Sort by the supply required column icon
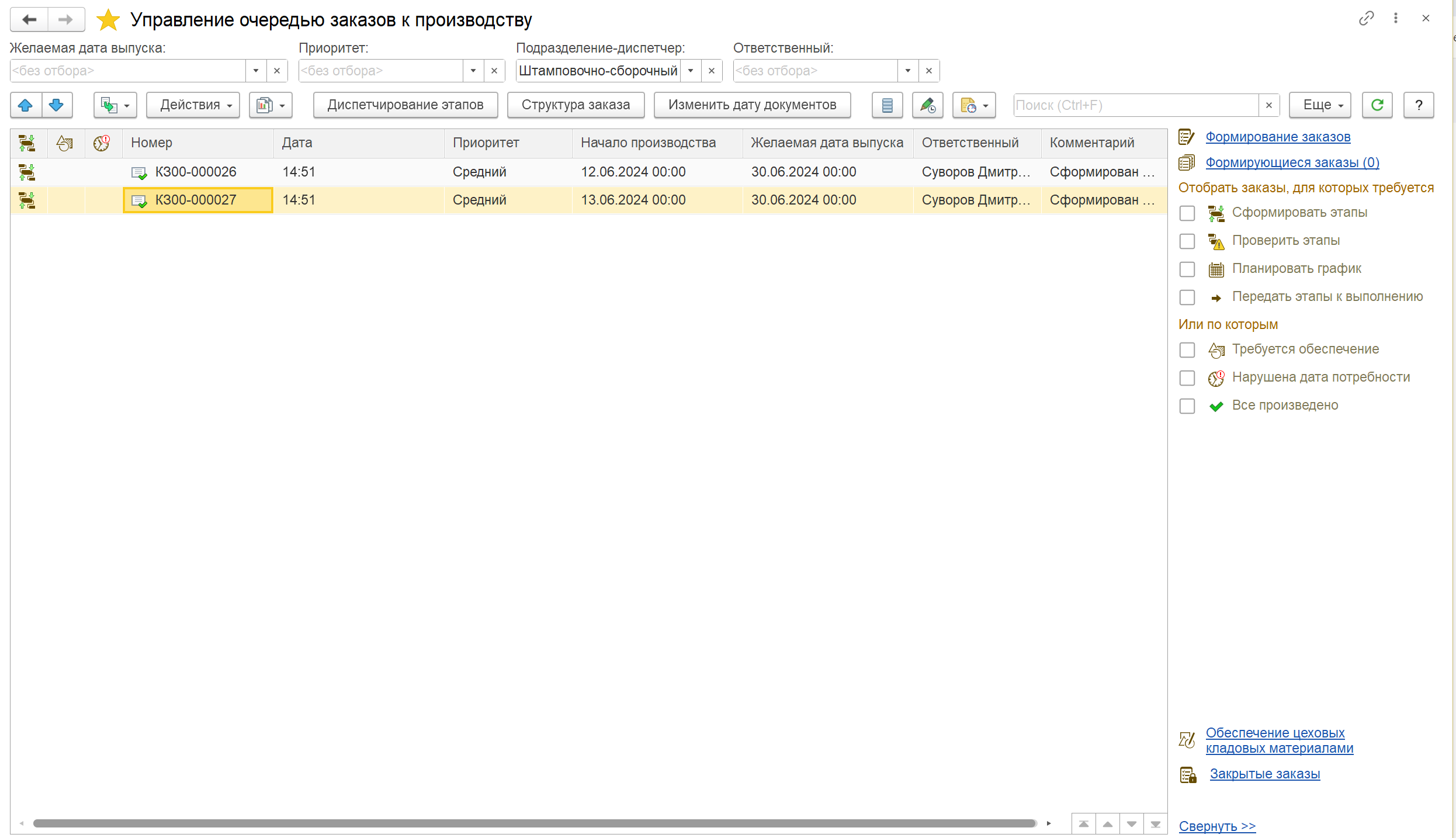Viewport: 1456px width, 838px height. tap(65, 143)
